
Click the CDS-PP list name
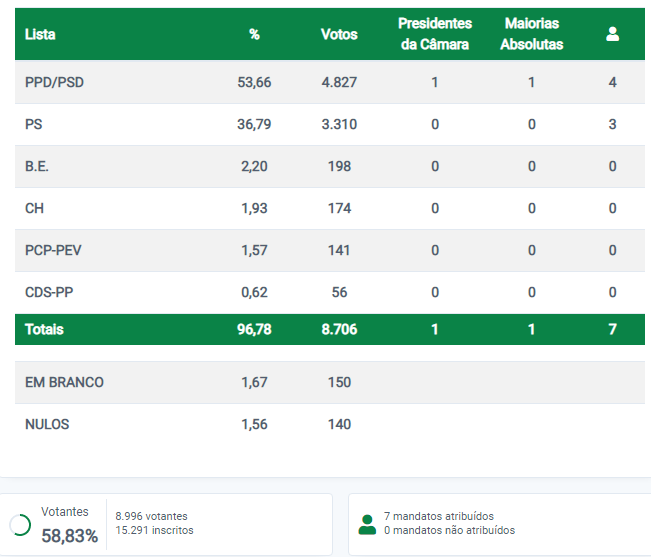point(49,292)
